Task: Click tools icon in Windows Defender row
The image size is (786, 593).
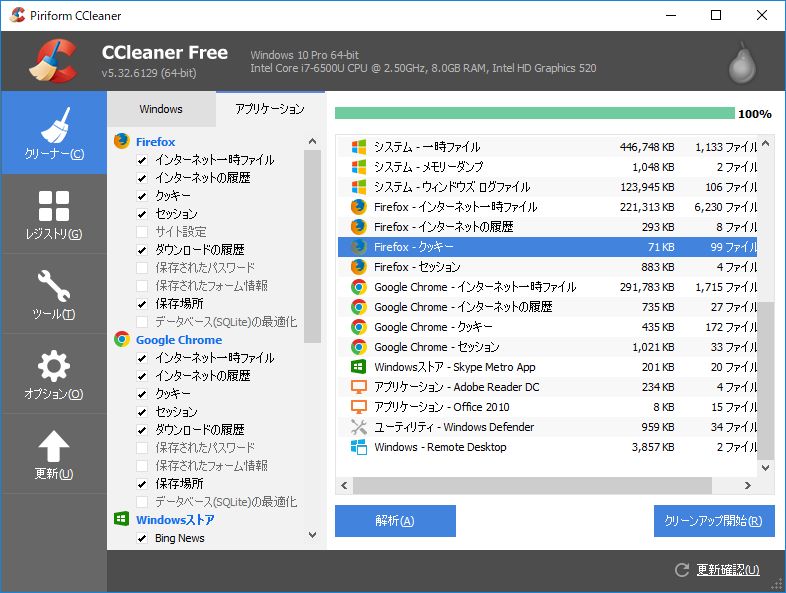Action: coord(359,427)
